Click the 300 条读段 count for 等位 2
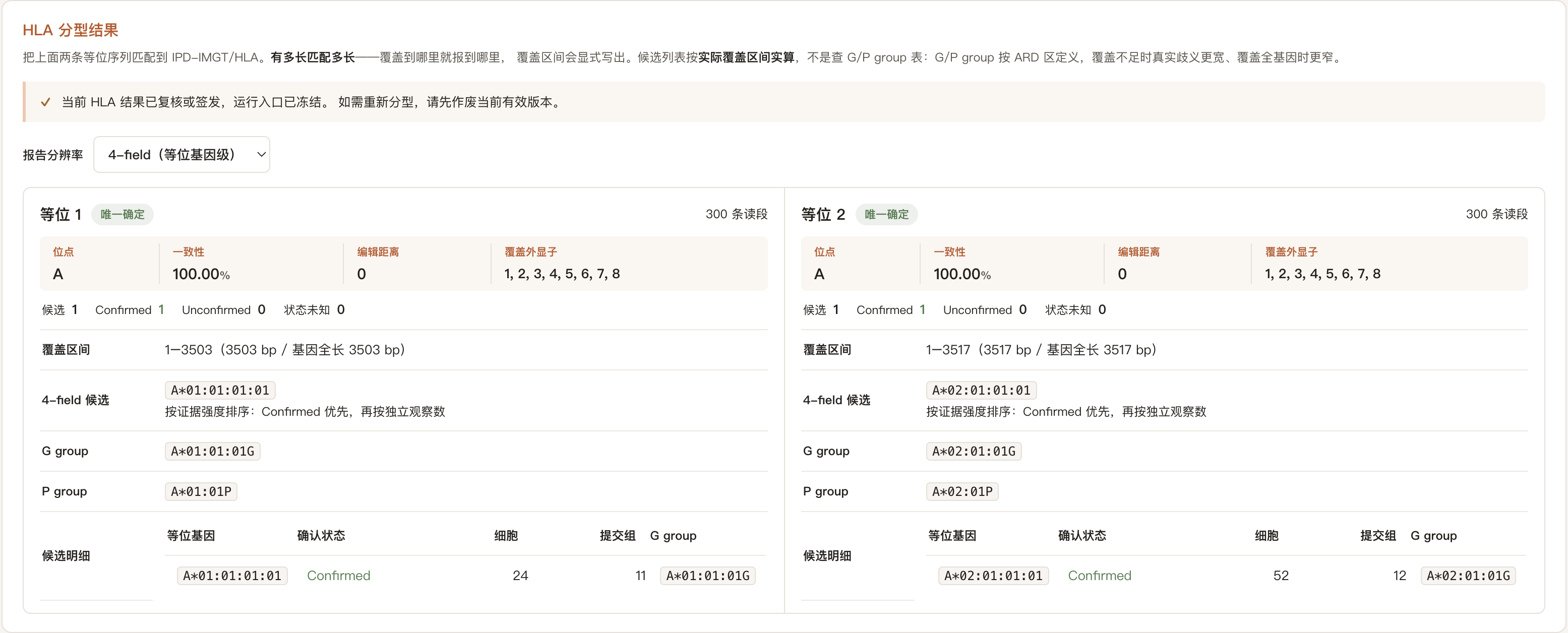Screen dimensions: 1568x633 (1497, 214)
